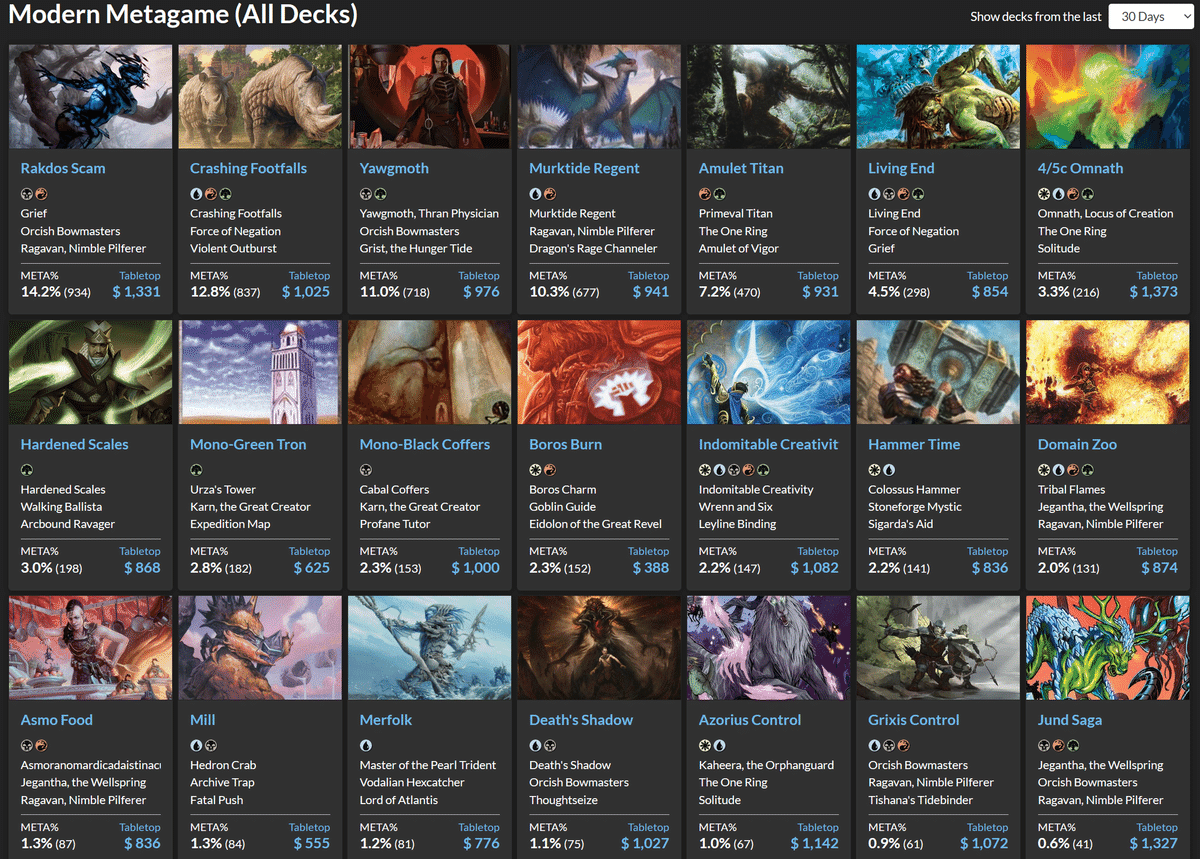Click the Hammer Time card artwork
The image size is (1200, 859).
point(938,372)
